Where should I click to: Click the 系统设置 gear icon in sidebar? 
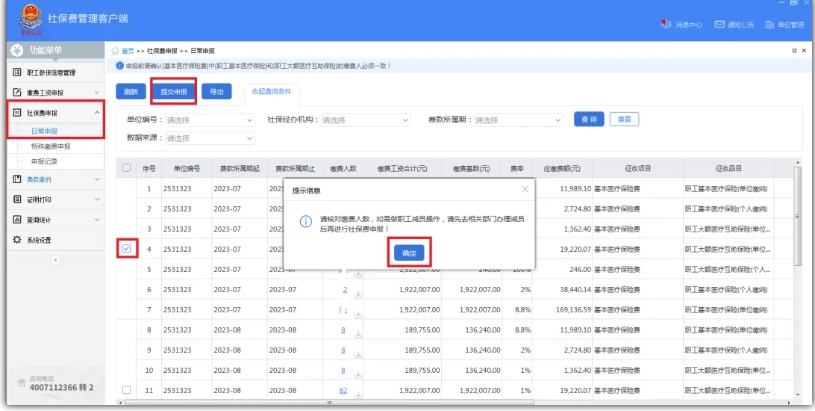(16, 240)
